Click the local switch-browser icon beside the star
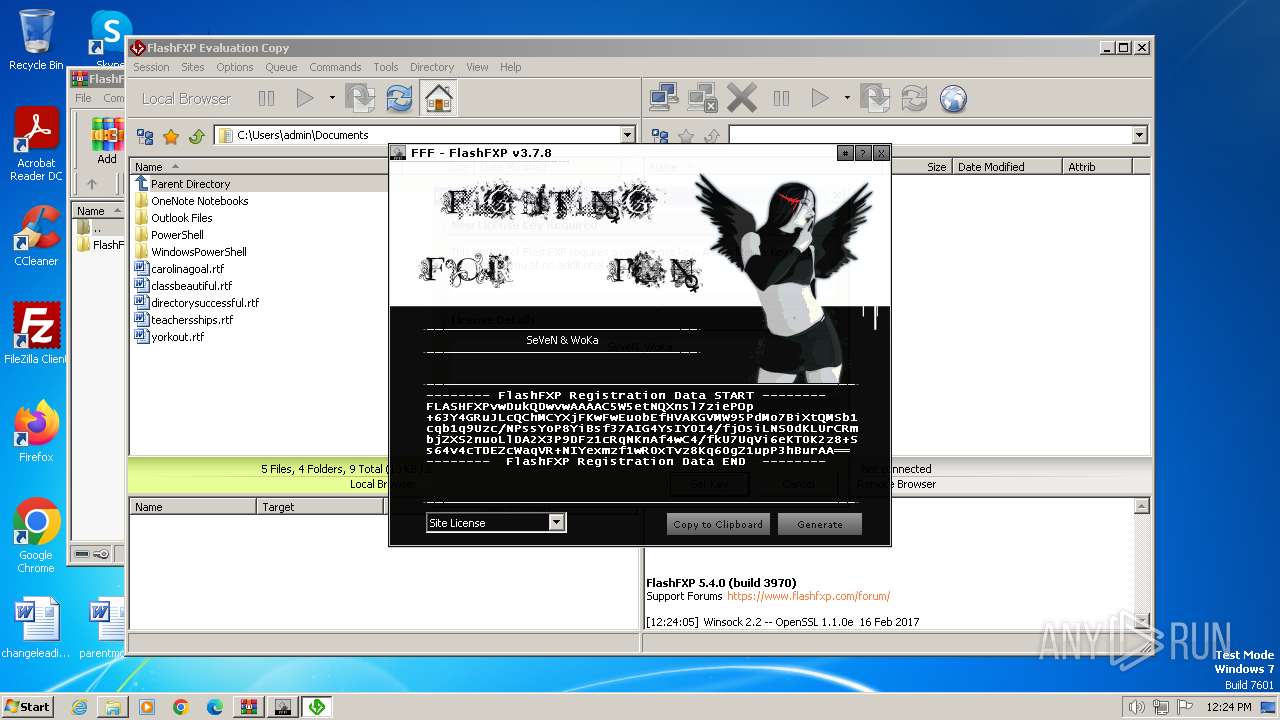Image resolution: width=1280 pixels, height=720 pixels. 145,136
